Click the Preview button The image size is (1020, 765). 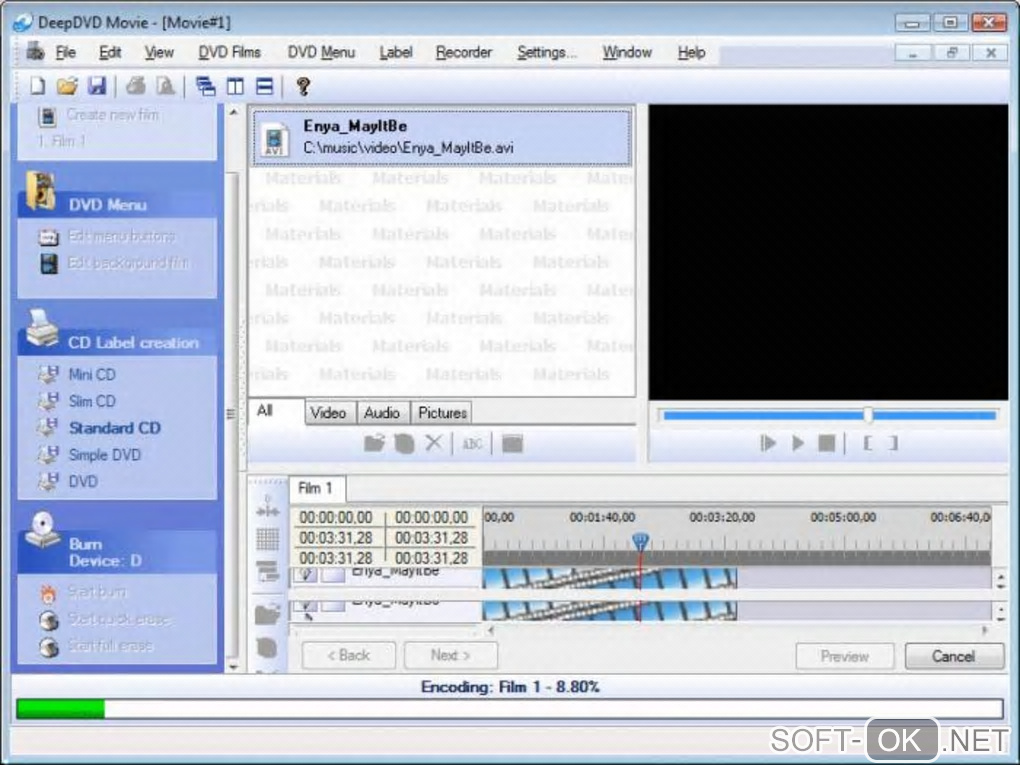tap(844, 656)
